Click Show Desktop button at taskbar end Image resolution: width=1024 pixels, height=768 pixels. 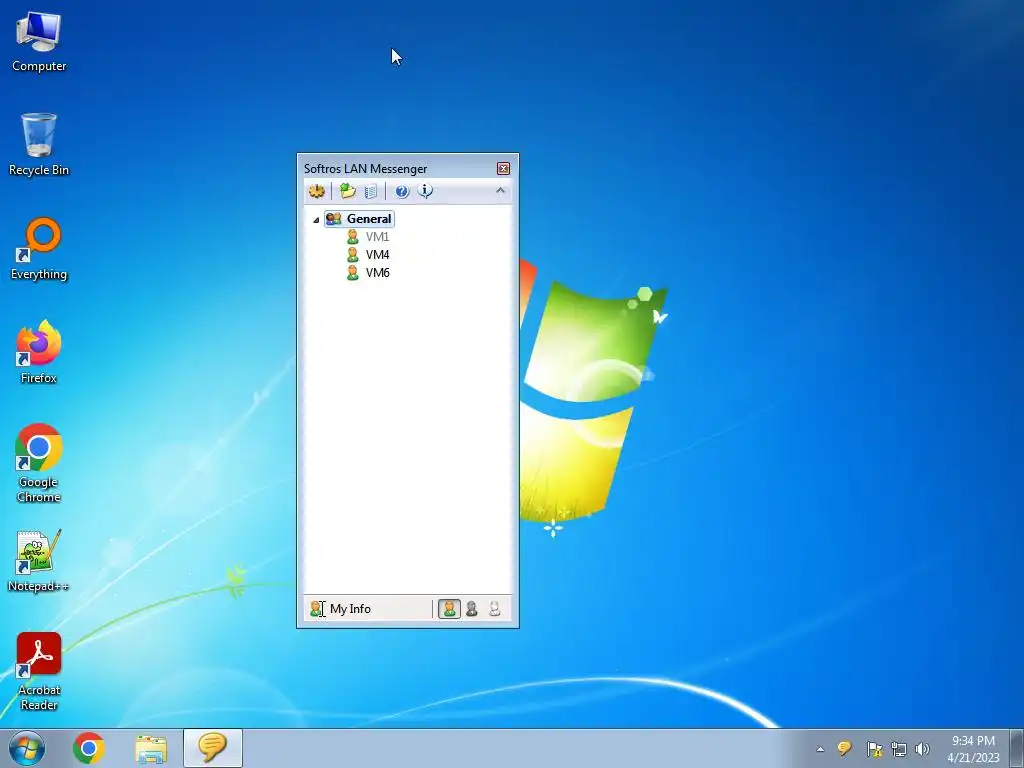(x=1017, y=748)
